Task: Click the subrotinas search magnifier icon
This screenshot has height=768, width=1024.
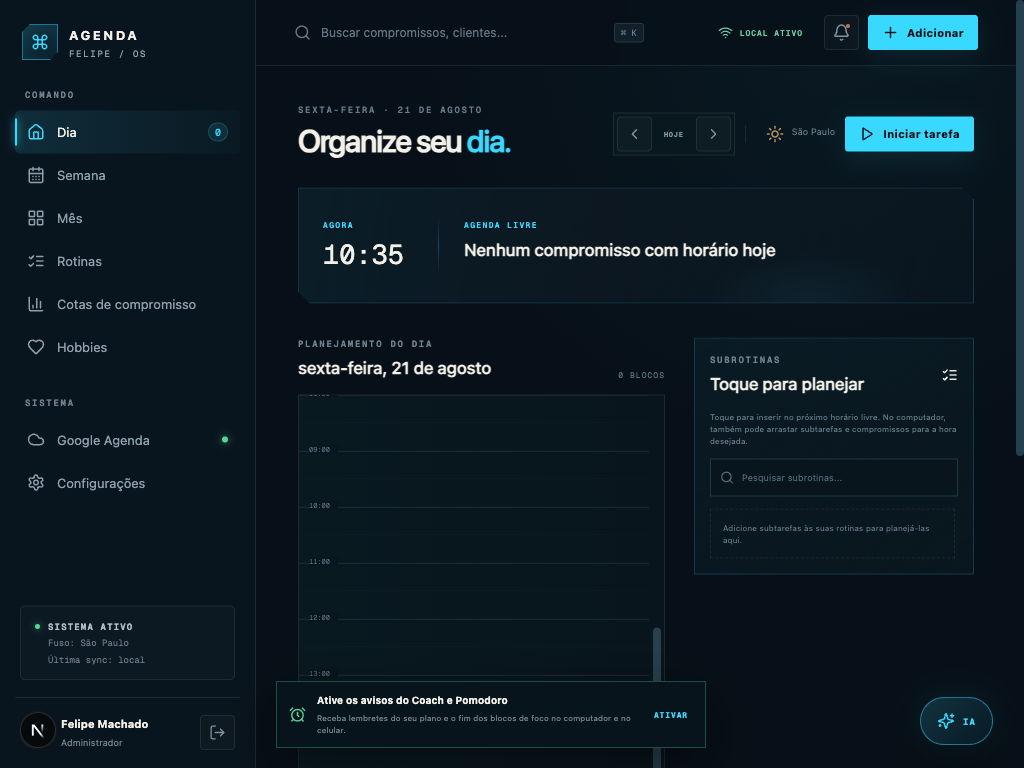Action: point(727,477)
